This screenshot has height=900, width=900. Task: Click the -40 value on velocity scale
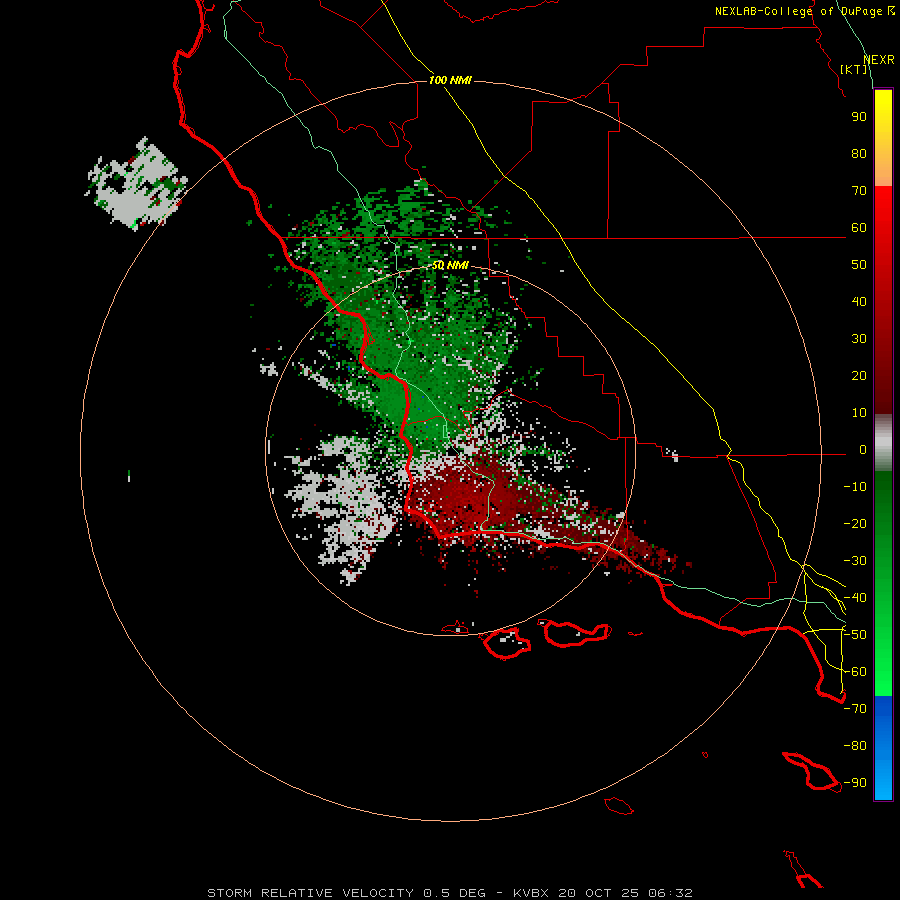point(855,598)
